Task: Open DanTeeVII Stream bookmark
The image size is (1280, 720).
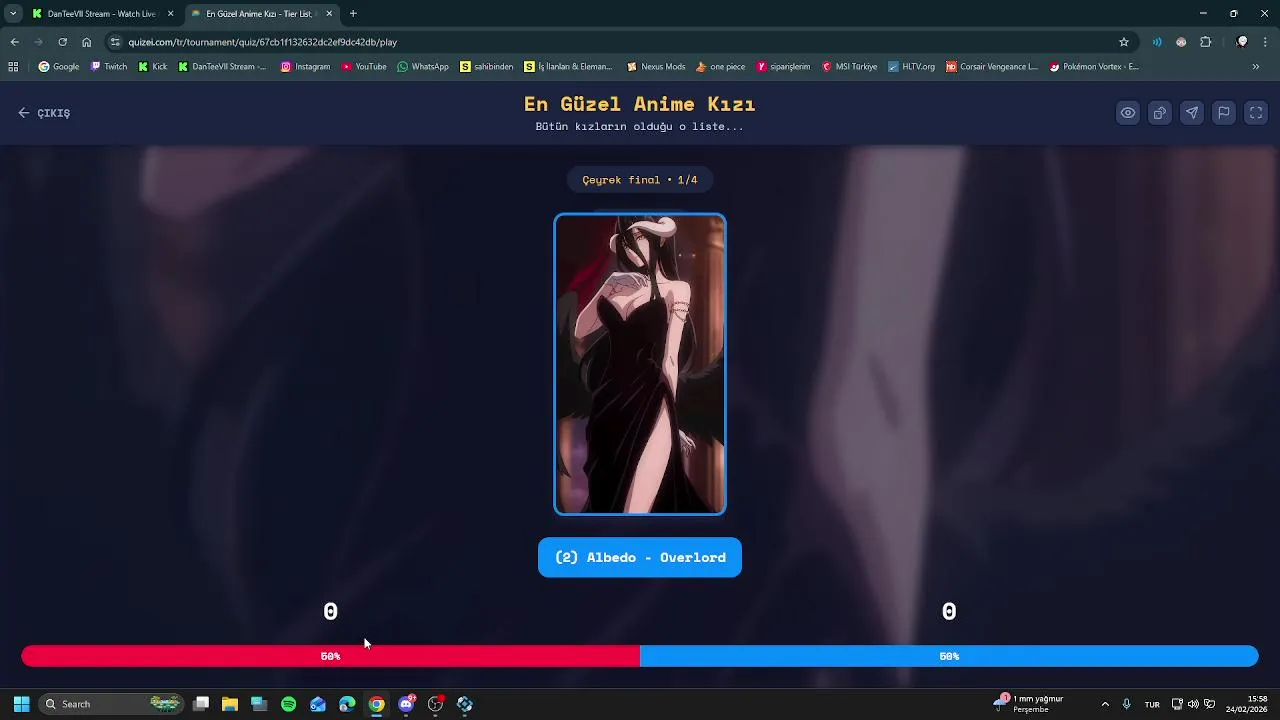Action: tap(222, 67)
